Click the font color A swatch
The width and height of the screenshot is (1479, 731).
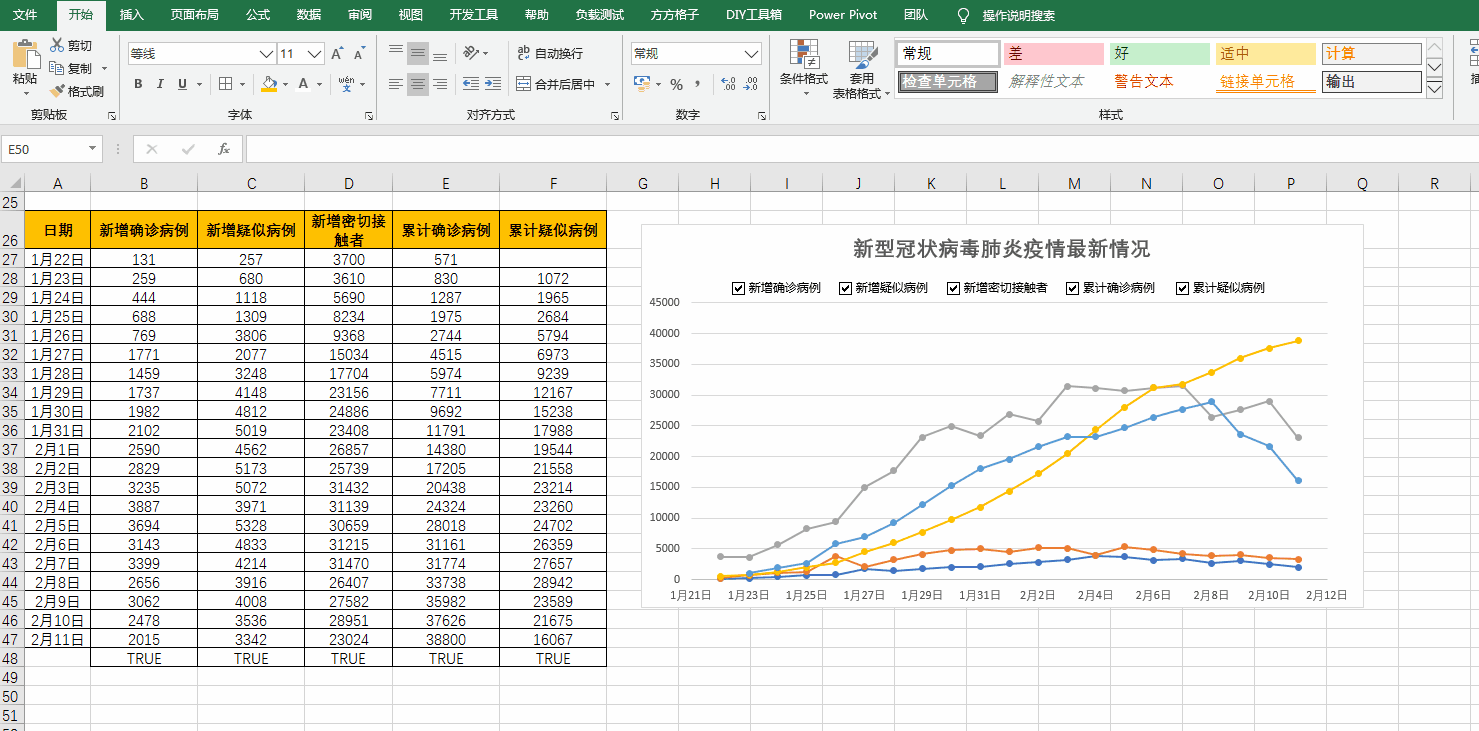pos(304,84)
